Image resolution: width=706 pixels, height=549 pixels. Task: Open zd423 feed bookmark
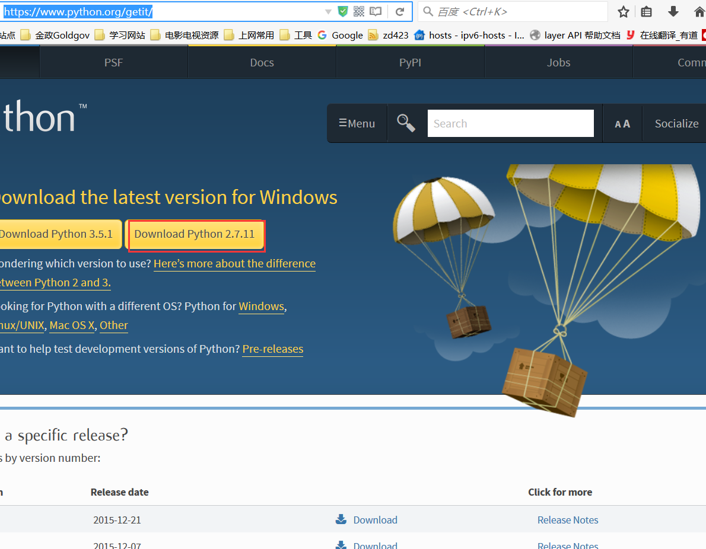tap(388, 35)
